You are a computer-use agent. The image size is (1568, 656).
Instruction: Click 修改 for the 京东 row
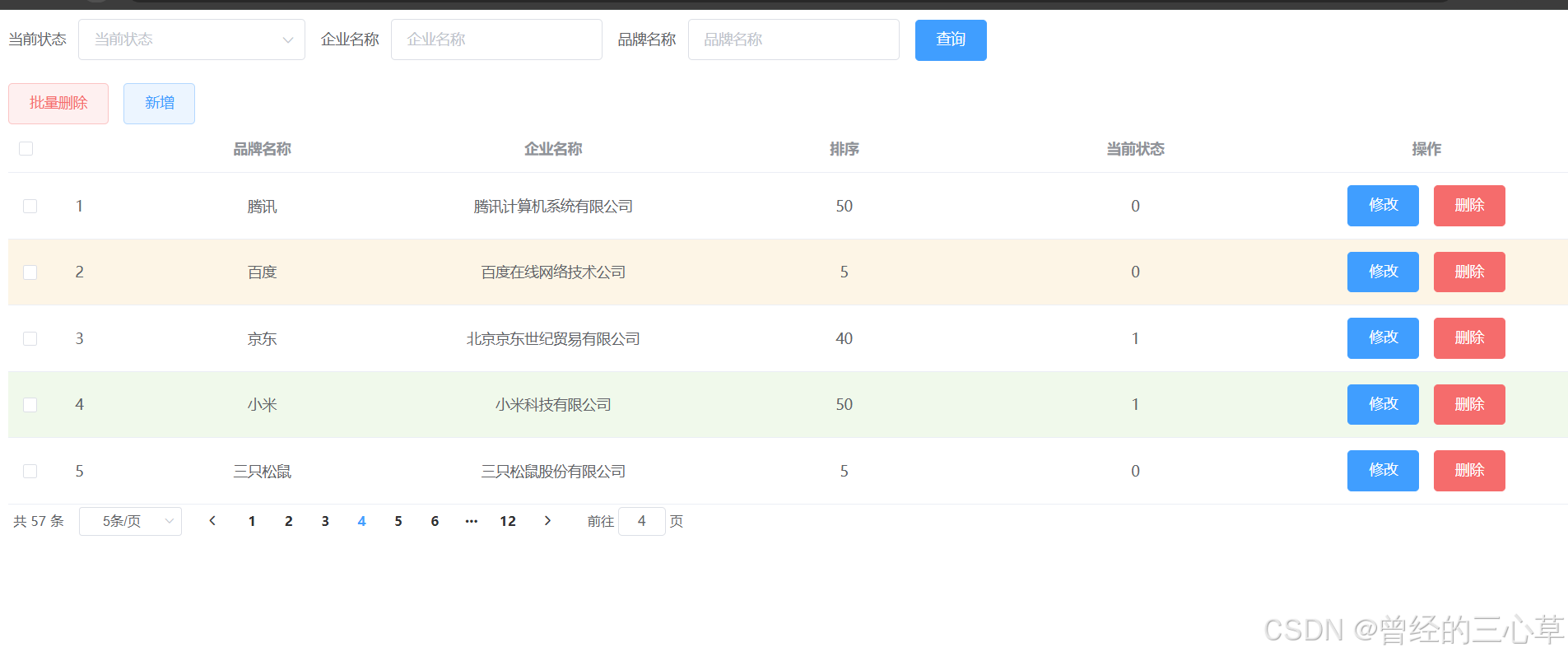pos(1383,338)
